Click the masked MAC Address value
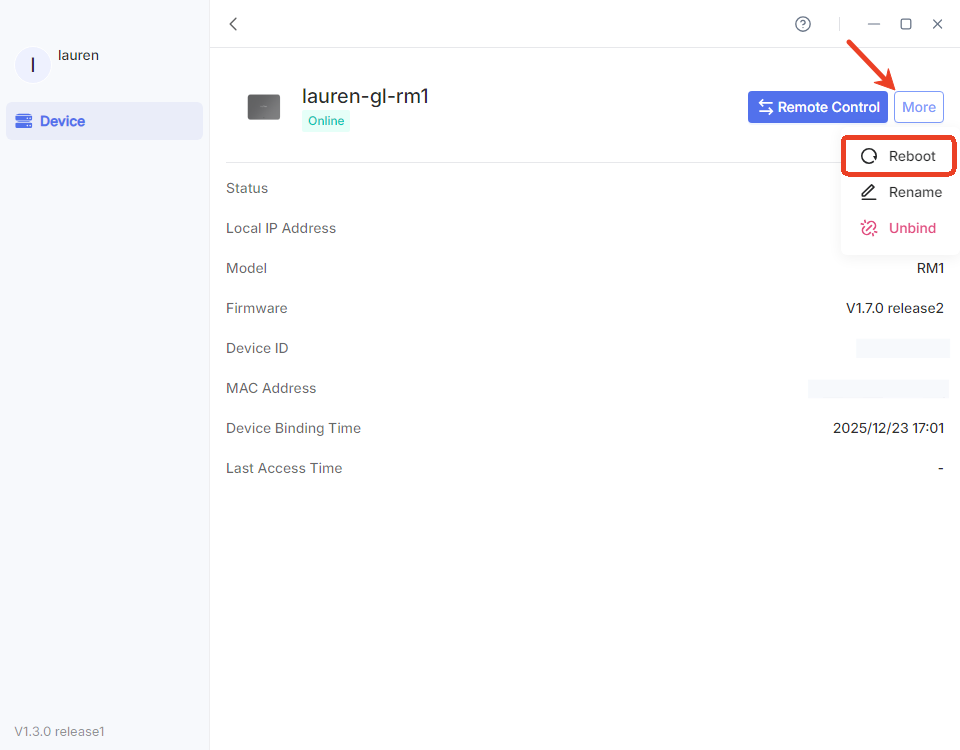Screen dimensions: 960x750 click(877, 388)
